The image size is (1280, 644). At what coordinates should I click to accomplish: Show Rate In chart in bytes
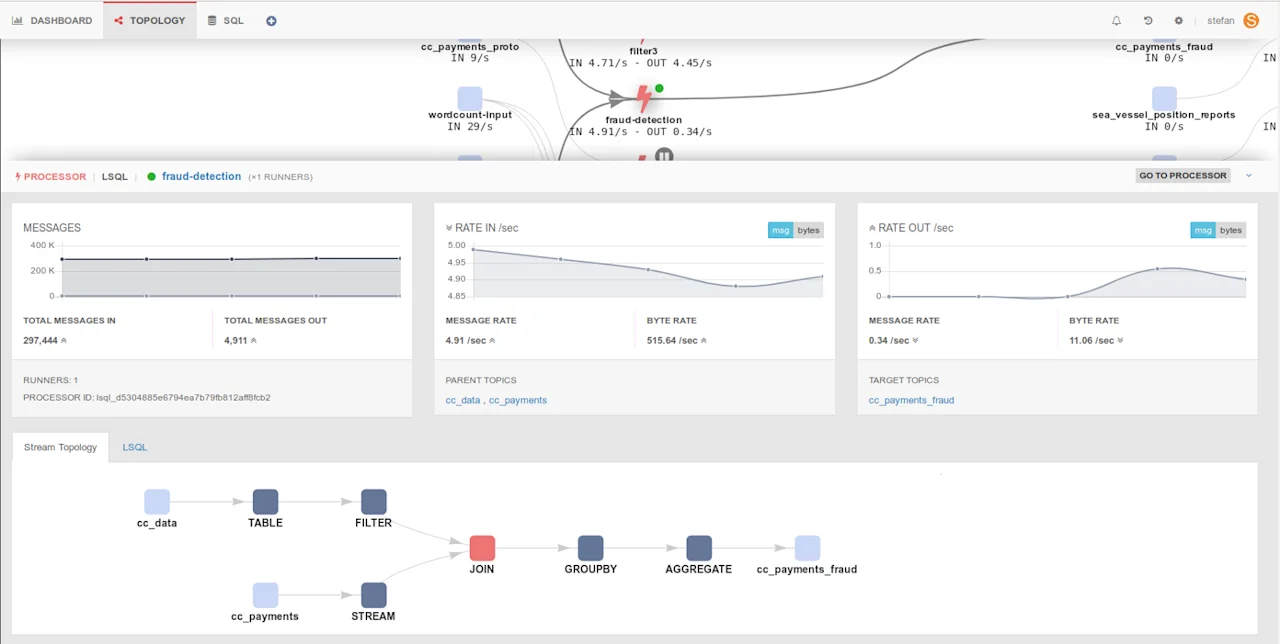[x=808, y=230]
